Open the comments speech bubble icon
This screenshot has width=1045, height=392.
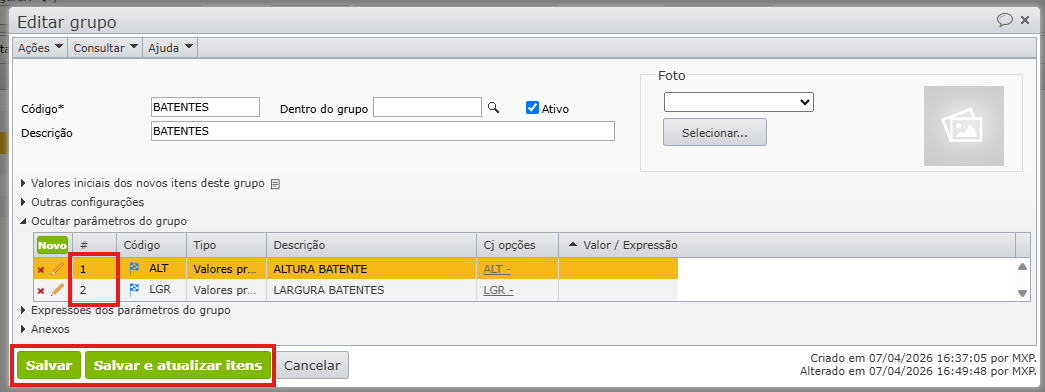click(x=1004, y=20)
